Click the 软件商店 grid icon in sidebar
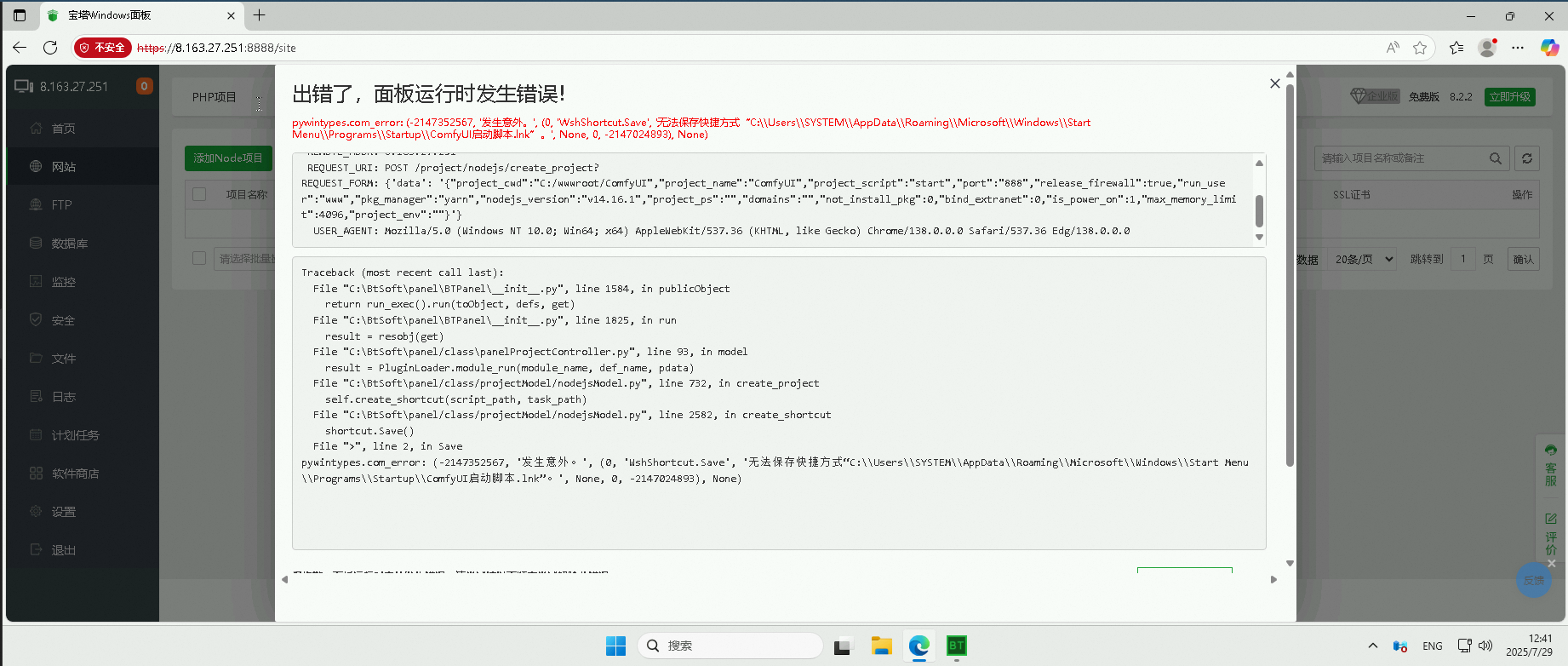Image resolution: width=1568 pixels, height=666 pixels. [x=36, y=474]
